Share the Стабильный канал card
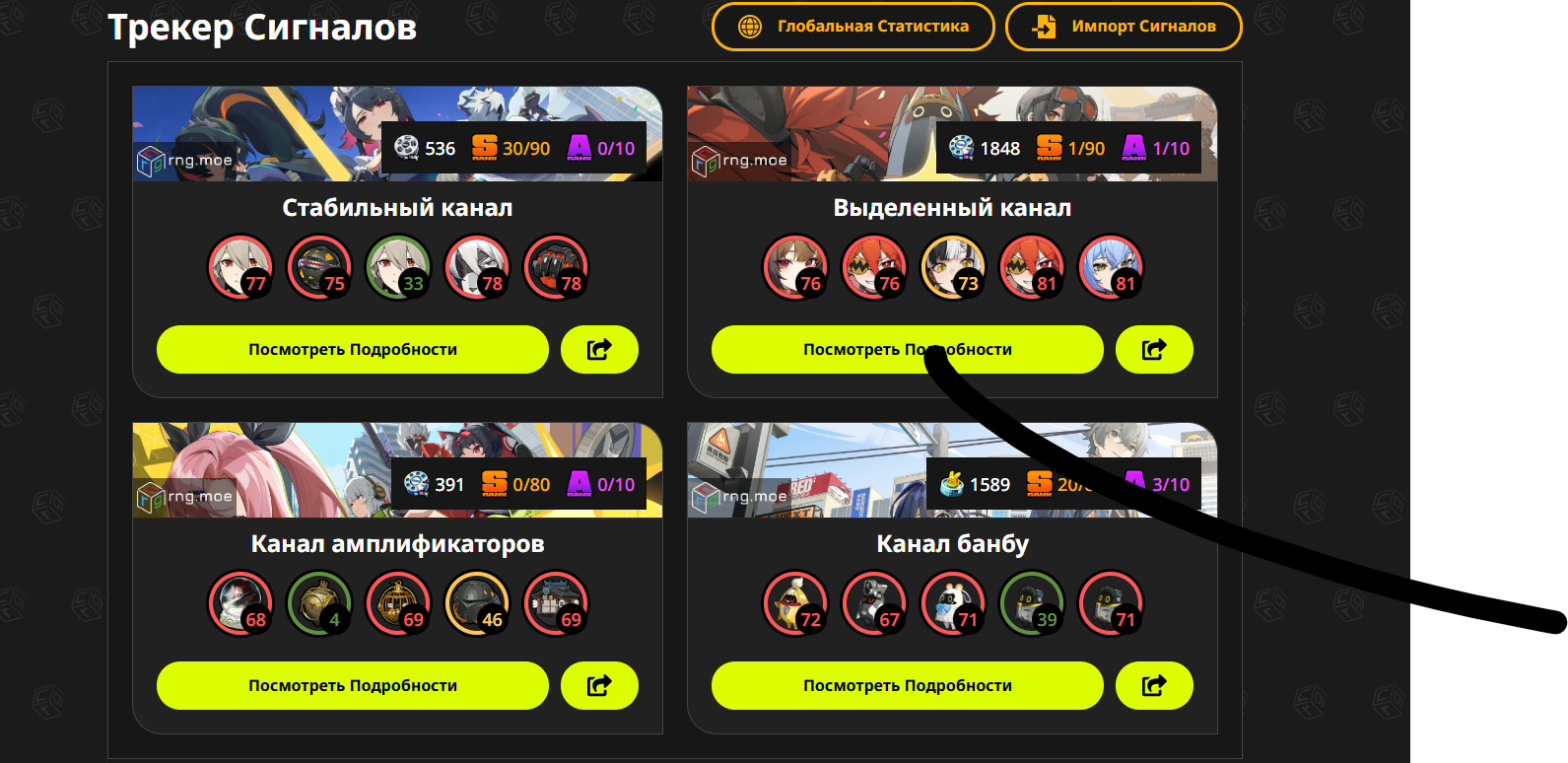Screen dimensions: 1568x763 click(599, 349)
